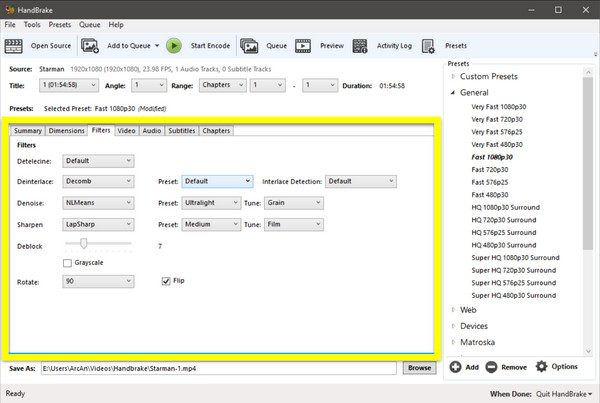This screenshot has width=600, height=403.
Task: Open the Queue icon in toolbar
Action: [x=249, y=46]
